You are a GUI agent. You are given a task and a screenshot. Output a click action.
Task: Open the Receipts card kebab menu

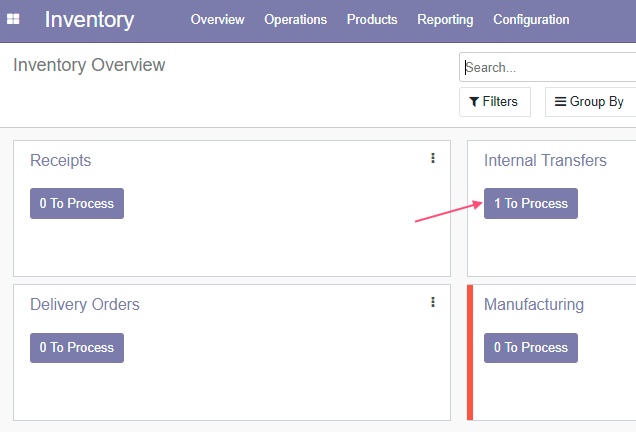[x=433, y=158]
